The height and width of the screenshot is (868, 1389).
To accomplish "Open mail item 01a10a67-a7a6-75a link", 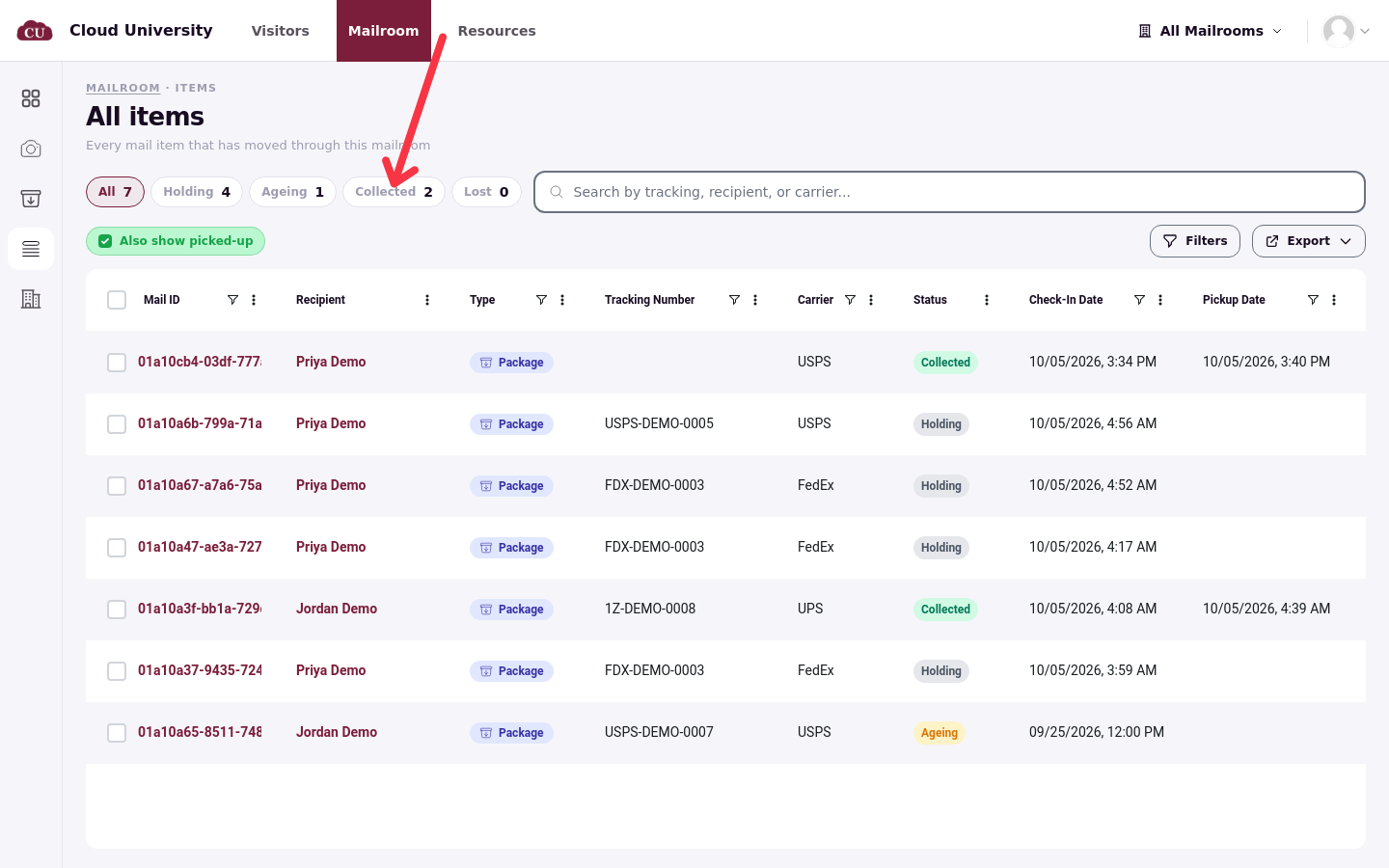I will click(200, 485).
